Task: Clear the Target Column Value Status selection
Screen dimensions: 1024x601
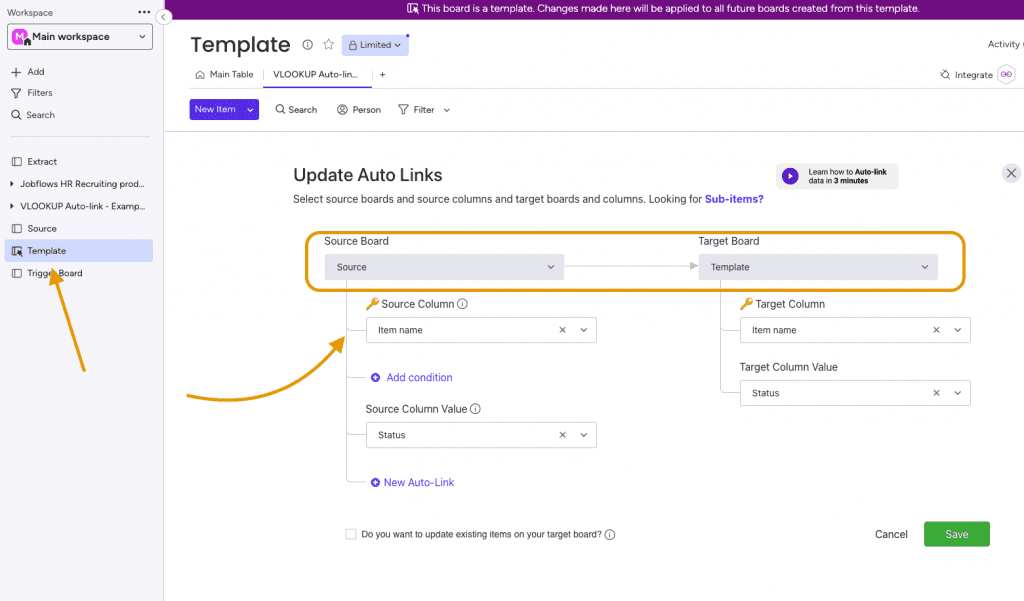Action: pyautogui.click(x=936, y=393)
